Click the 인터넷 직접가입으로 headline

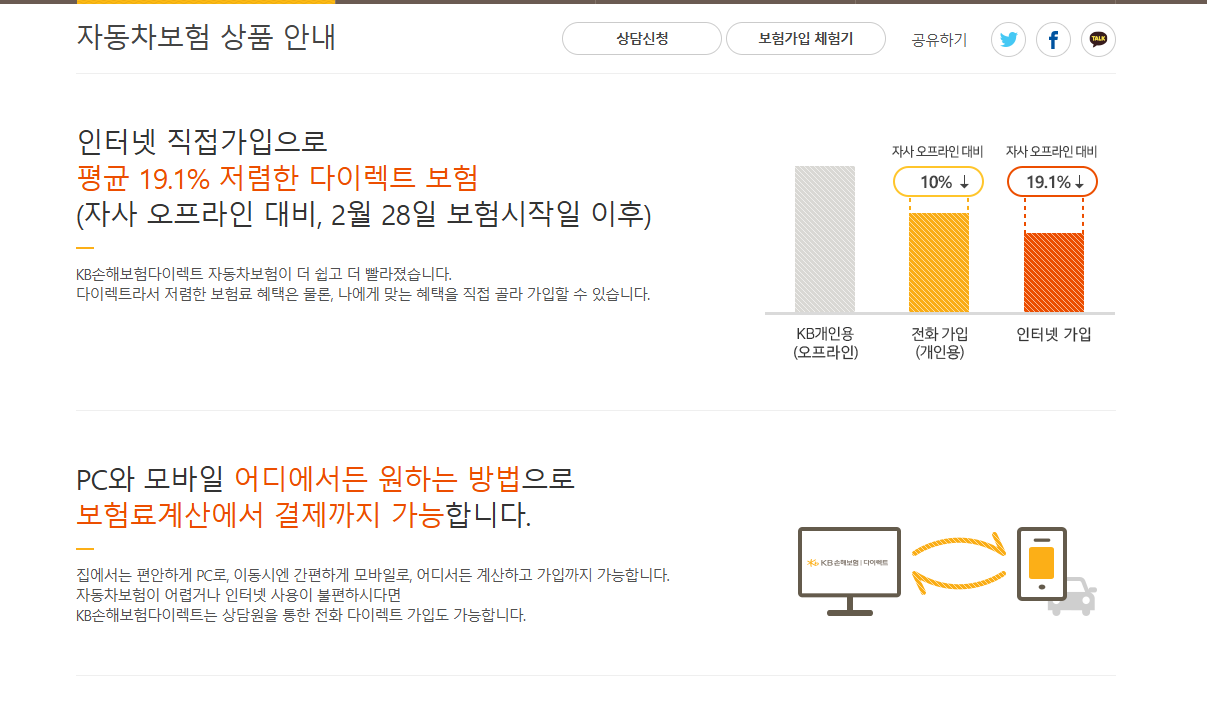click(202, 140)
